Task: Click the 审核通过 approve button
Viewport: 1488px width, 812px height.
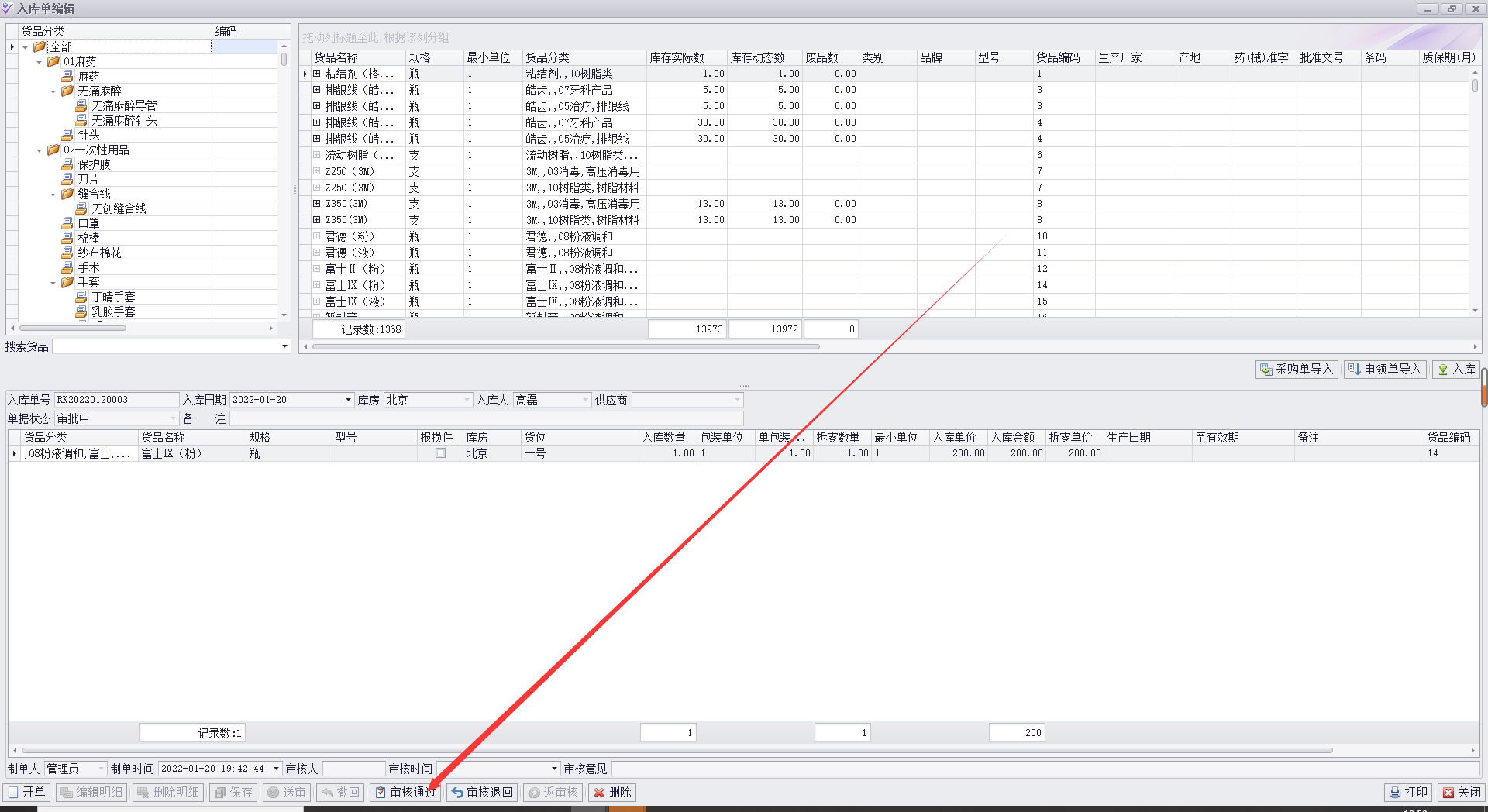Action: [x=405, y=792]
